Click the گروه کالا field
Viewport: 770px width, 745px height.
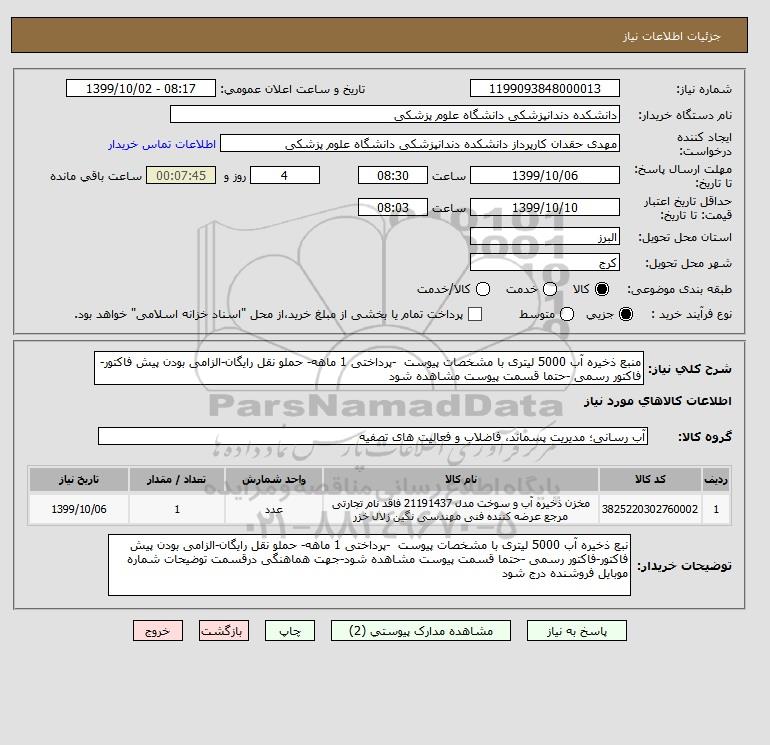point(373,436)
